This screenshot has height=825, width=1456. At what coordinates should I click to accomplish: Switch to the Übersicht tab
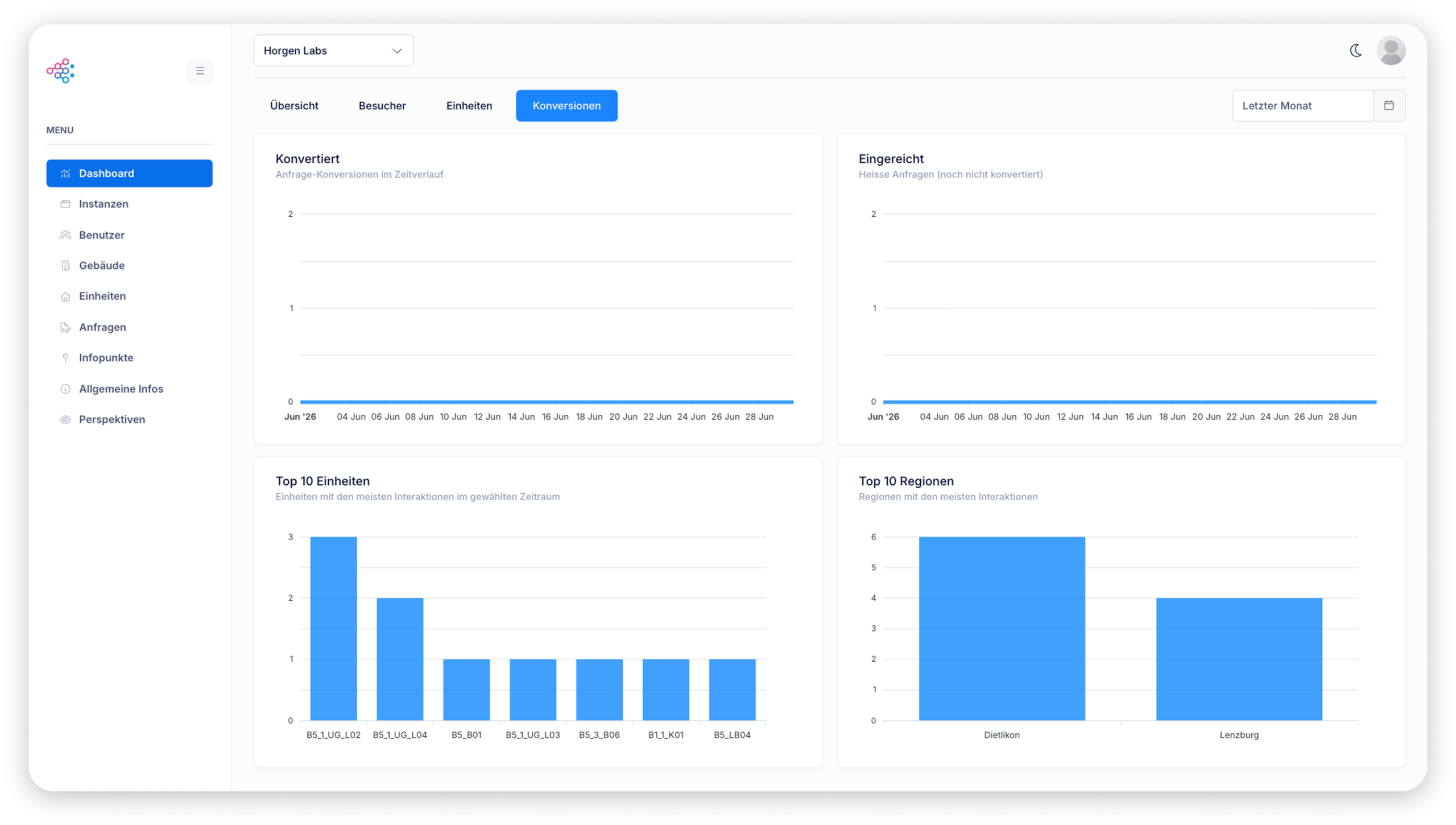tap(294, 105)
